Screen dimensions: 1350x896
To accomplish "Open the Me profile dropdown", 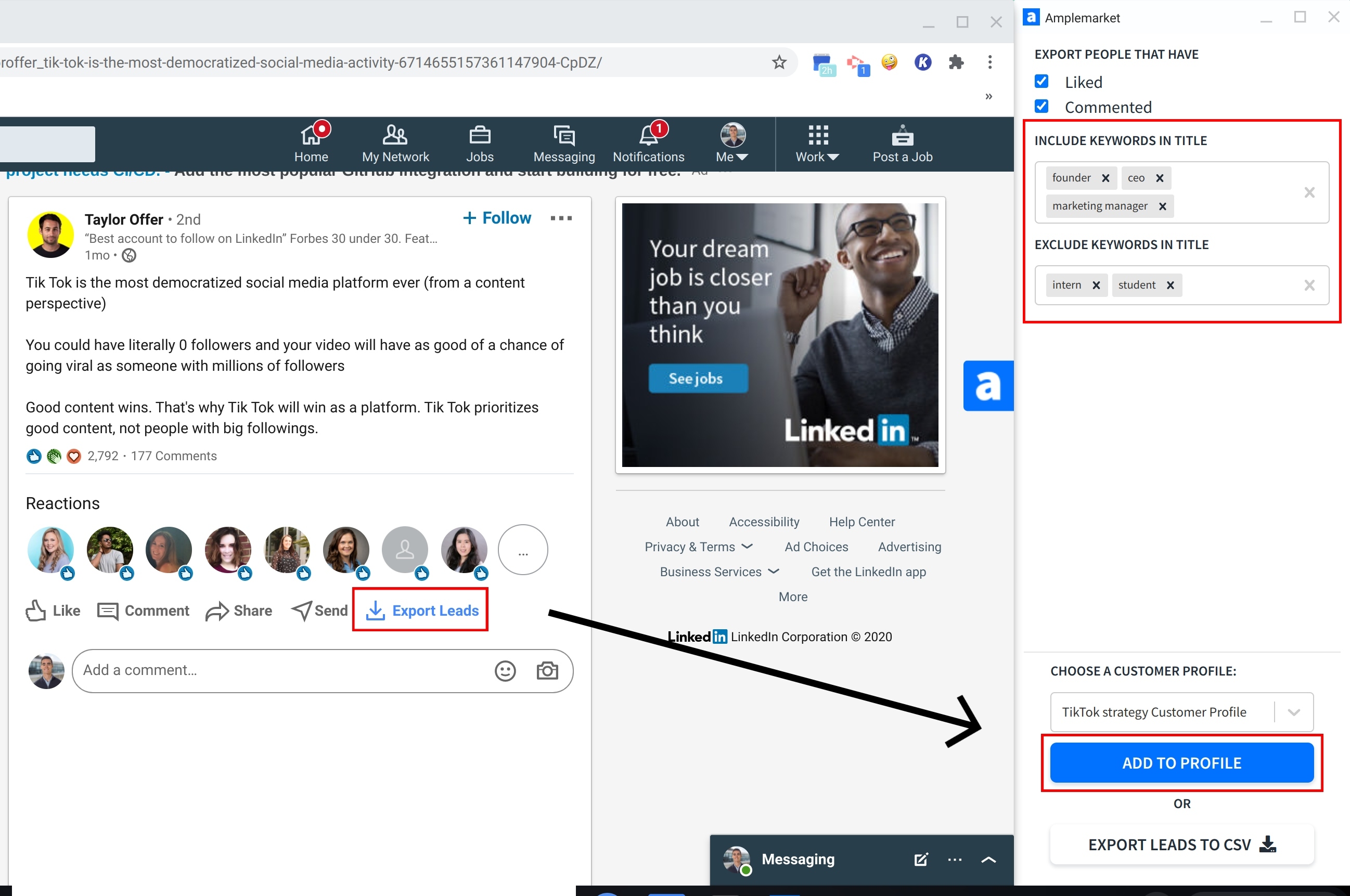I will [731, 143].
